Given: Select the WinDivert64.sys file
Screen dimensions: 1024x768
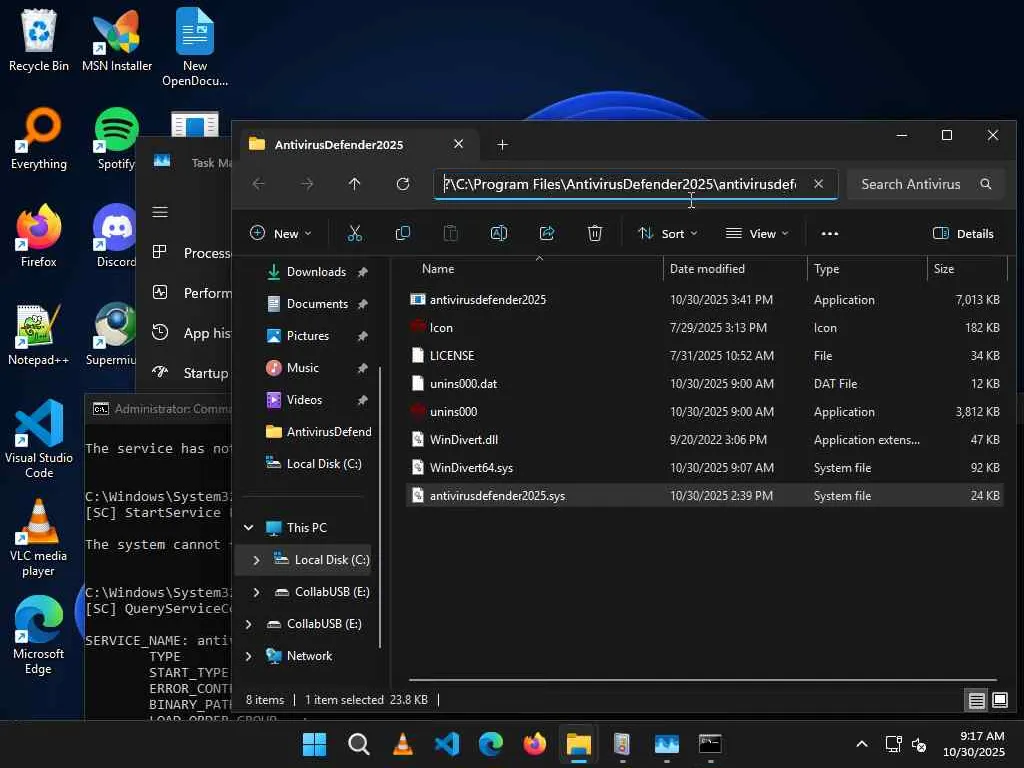Looking at the screenshot, I should point(471,468).
